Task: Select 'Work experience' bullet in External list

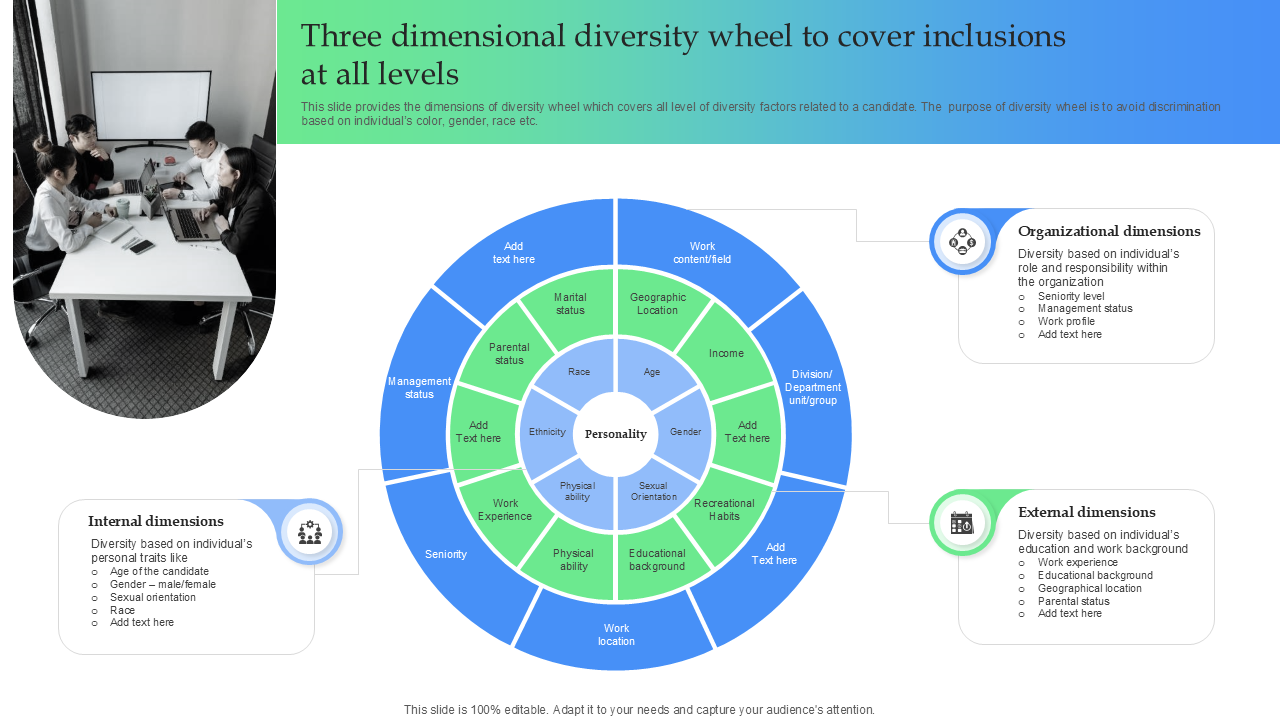Action: pyautogui.click(x=1078, y=563)
